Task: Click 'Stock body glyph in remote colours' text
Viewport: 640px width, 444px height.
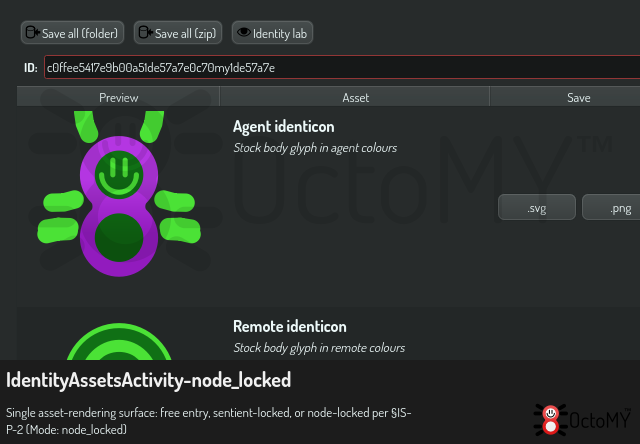Action: click(319, 348)
